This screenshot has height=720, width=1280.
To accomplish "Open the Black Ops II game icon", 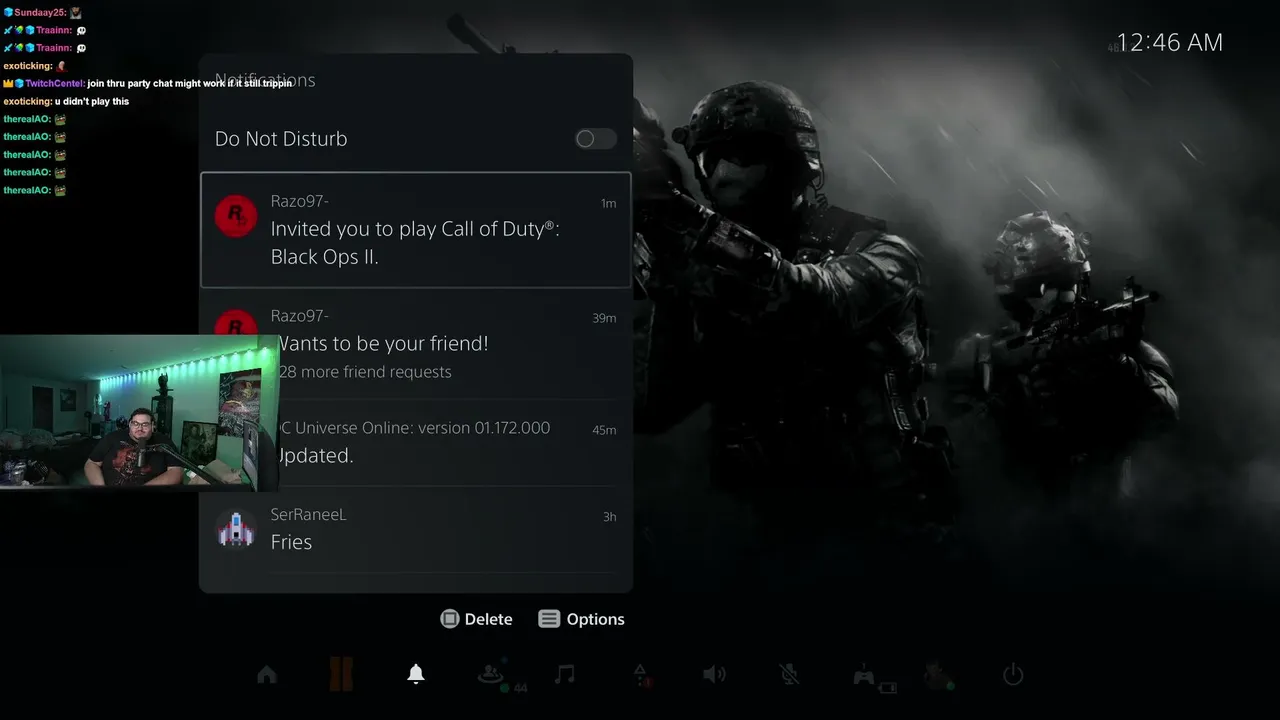I will (x=341, y=675).
